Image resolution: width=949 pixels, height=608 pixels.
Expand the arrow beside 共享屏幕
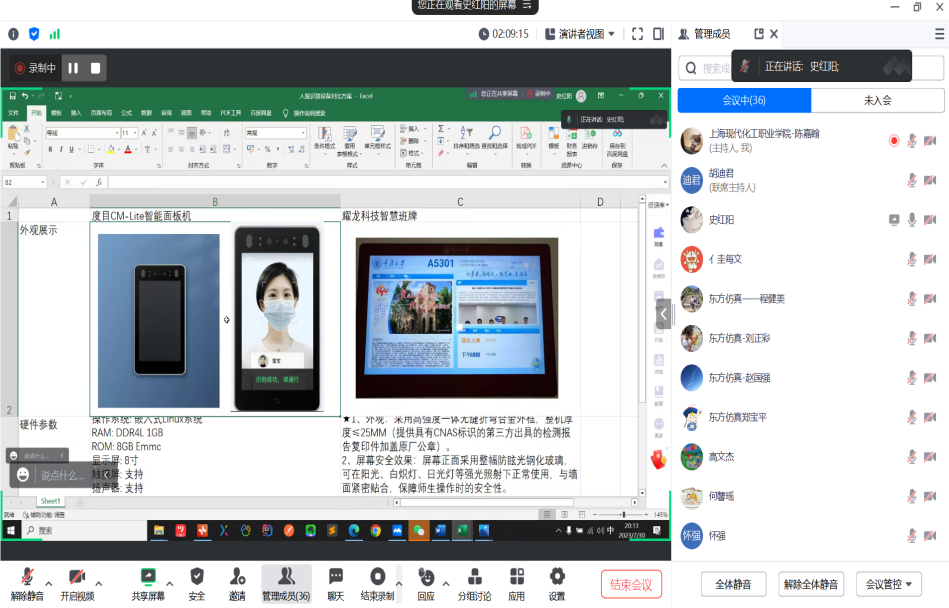point(170,583)
